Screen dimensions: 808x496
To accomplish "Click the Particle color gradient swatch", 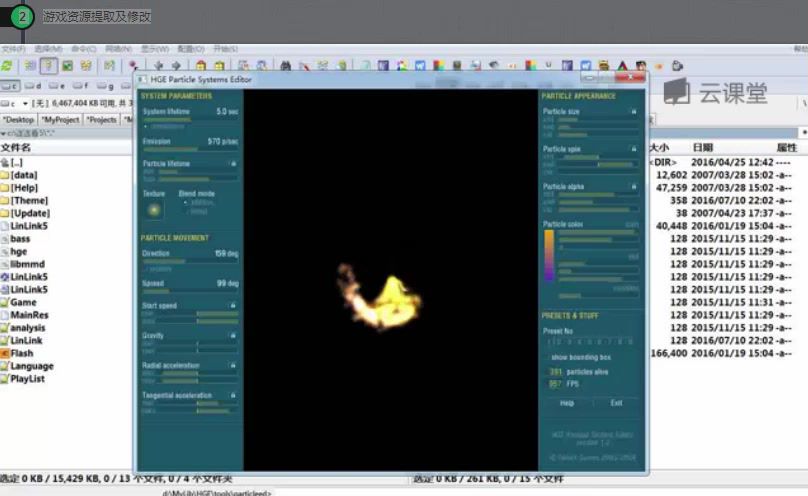I will click(x=549, y=255).
